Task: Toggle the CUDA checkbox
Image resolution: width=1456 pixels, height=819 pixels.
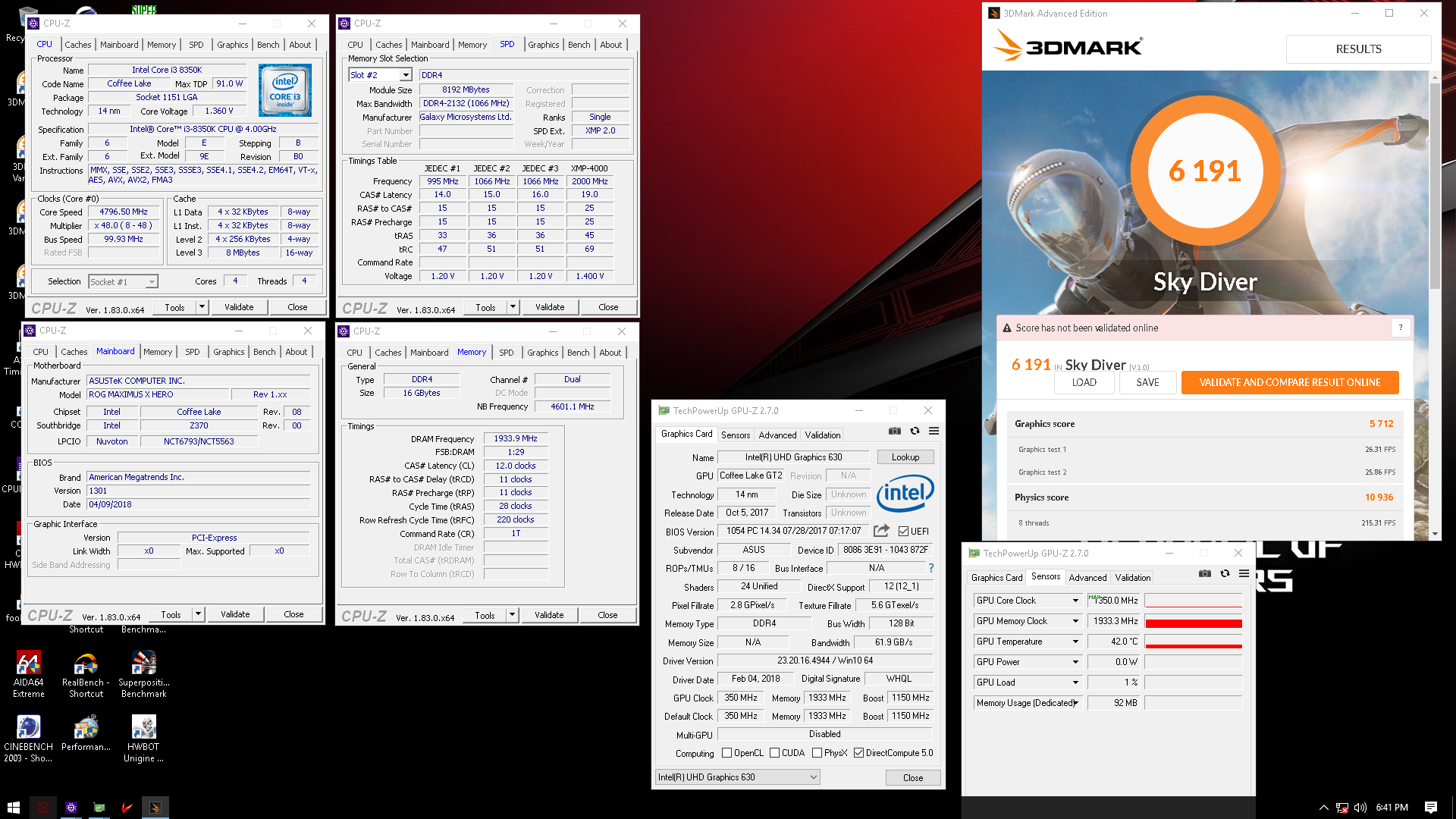Action: click(x=774, y=753)
